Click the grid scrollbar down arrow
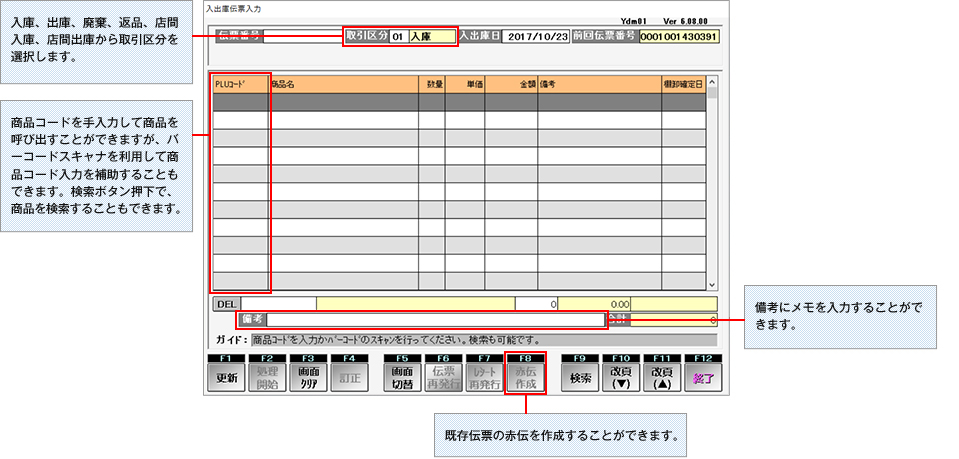This screenshot has width=959, height=459. click(712, 284)
